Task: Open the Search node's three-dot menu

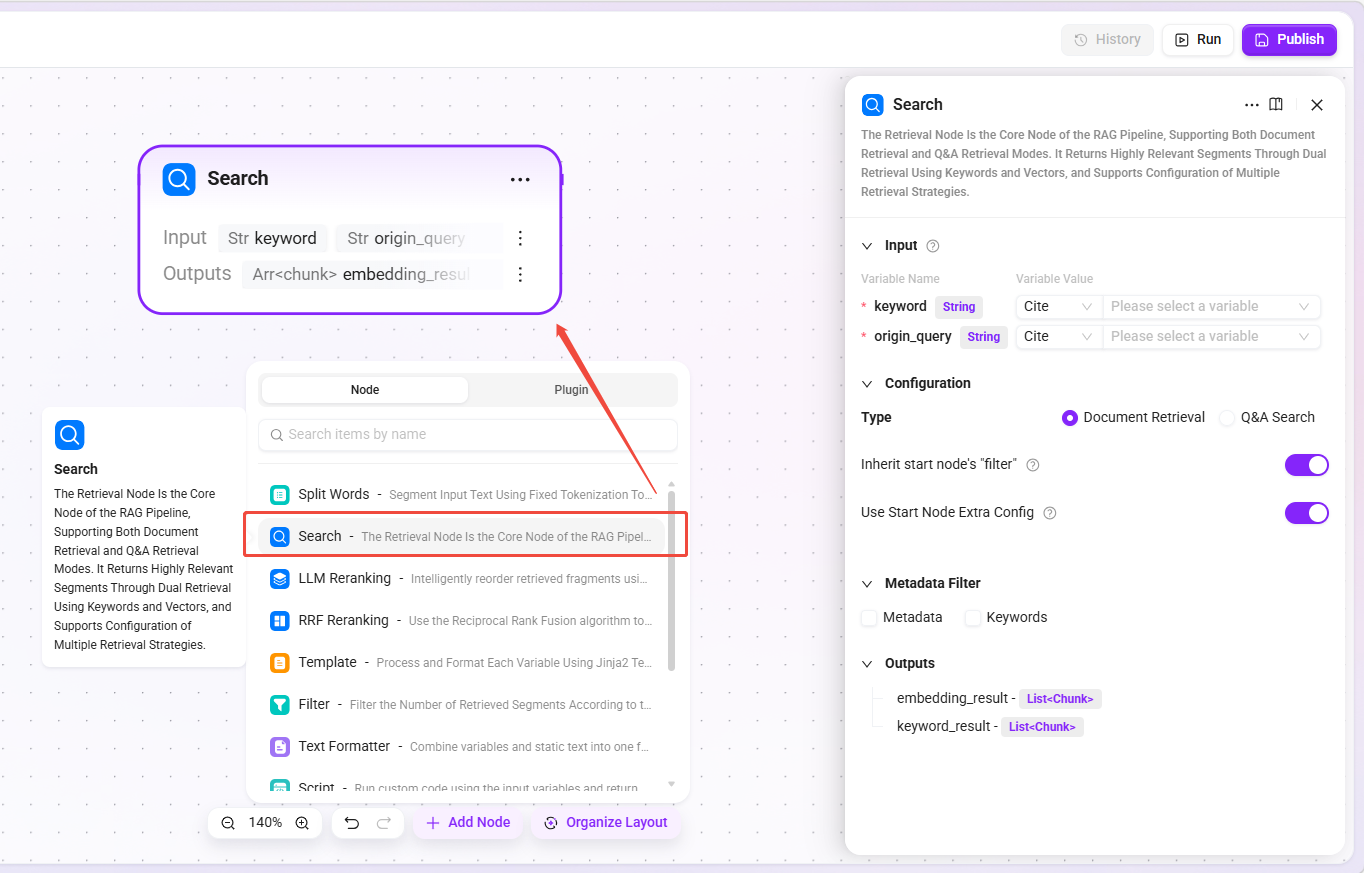Action: [520, 180]
